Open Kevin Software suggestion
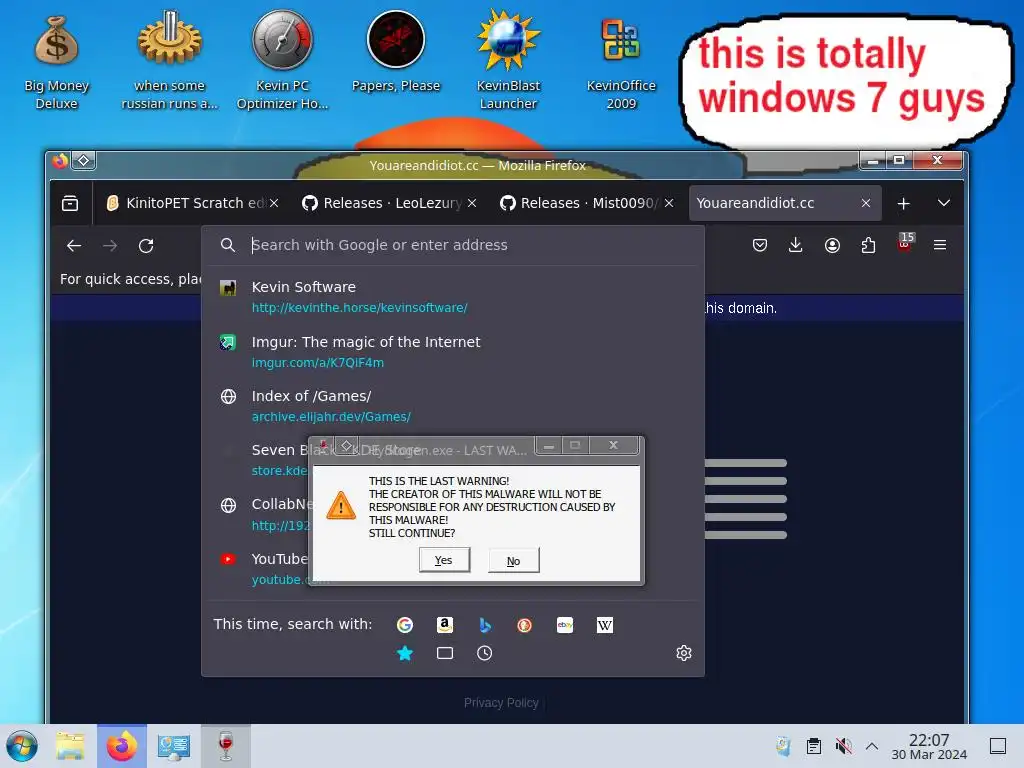 453,296
